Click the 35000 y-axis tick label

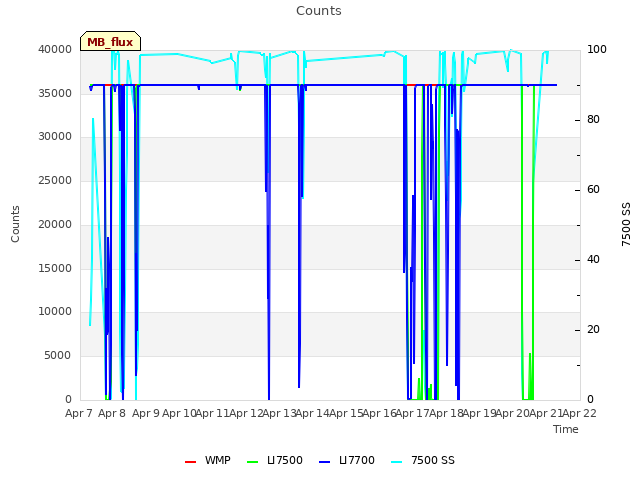[x=55, y=93]
